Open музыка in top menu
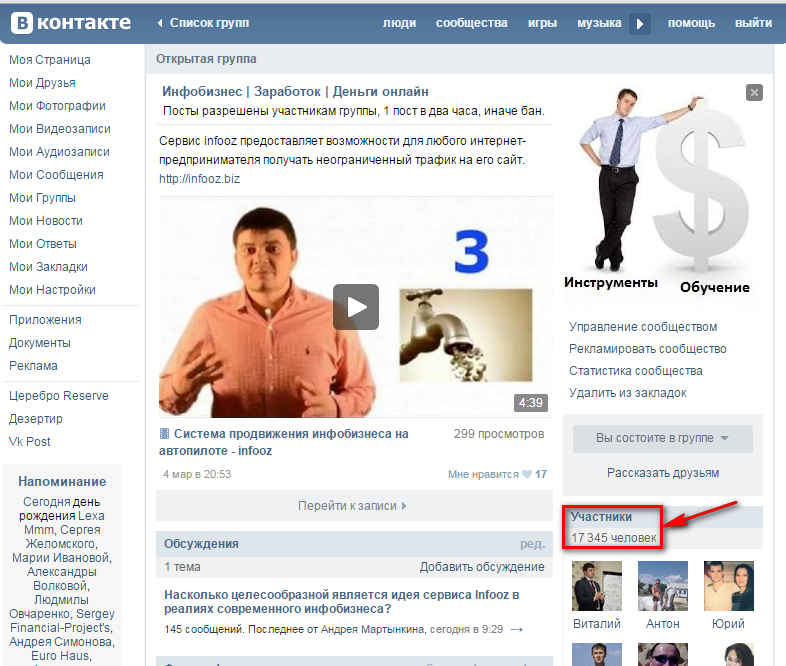Viewport: 786px width, 666px height. tap(599, 23)
